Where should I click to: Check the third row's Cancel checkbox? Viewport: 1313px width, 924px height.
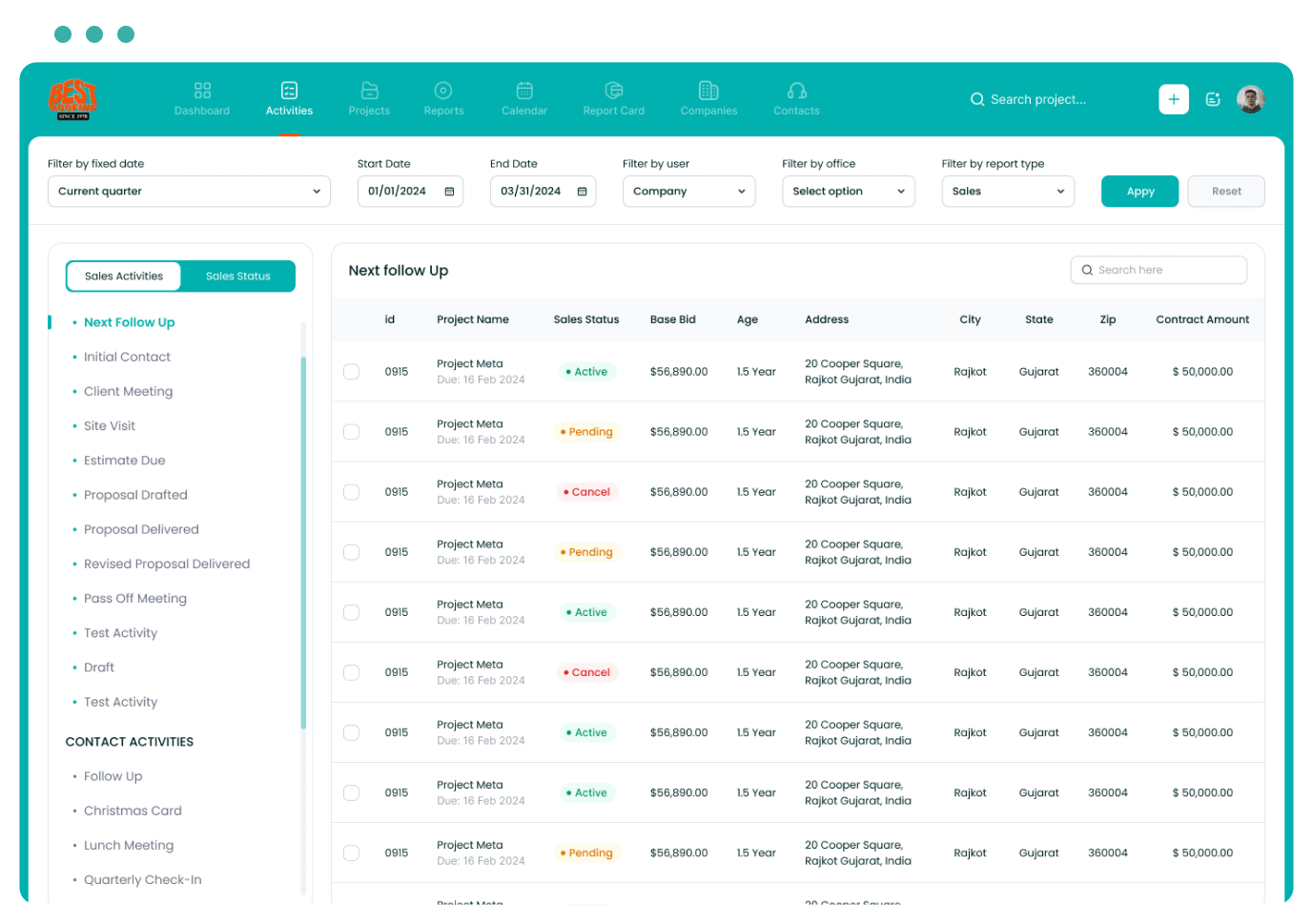pyautogui.click(x=352, y=492)
